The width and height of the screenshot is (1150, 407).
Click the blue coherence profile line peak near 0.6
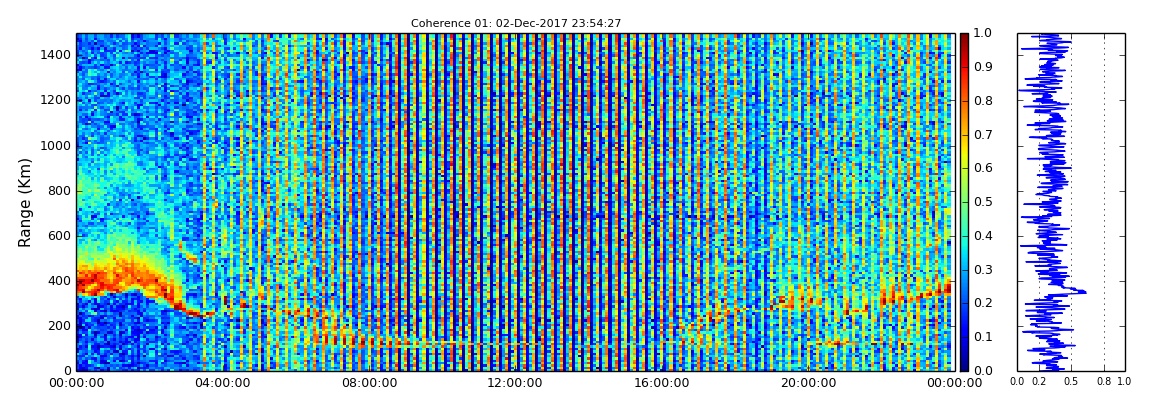pos(1083,292)
